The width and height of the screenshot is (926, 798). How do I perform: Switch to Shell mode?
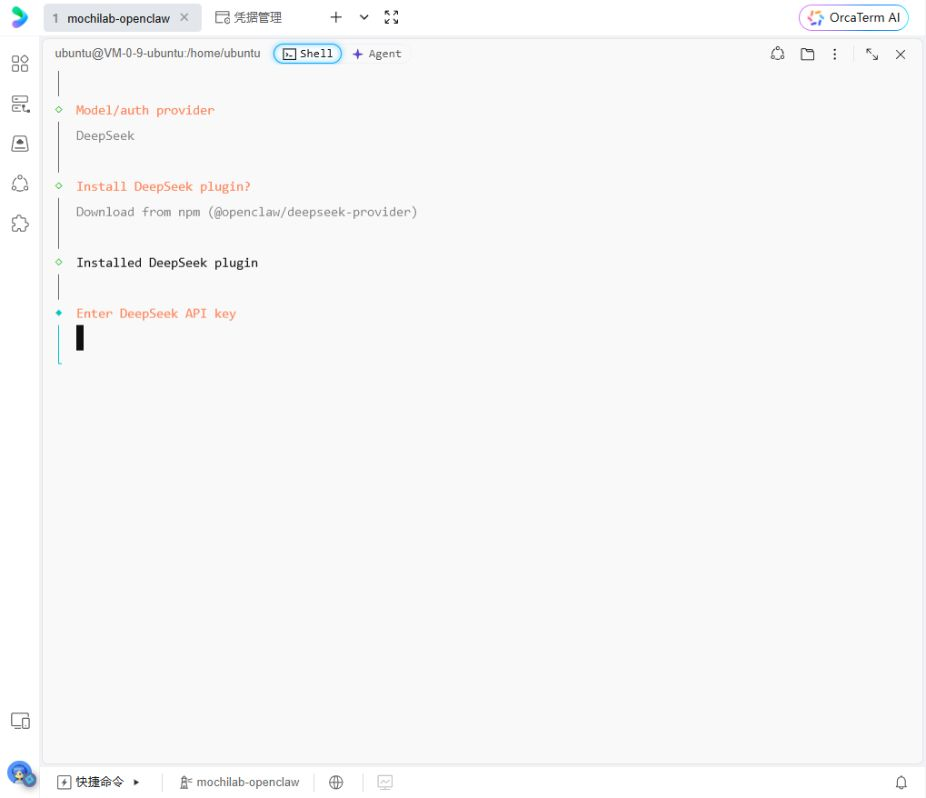pos(307,54)
